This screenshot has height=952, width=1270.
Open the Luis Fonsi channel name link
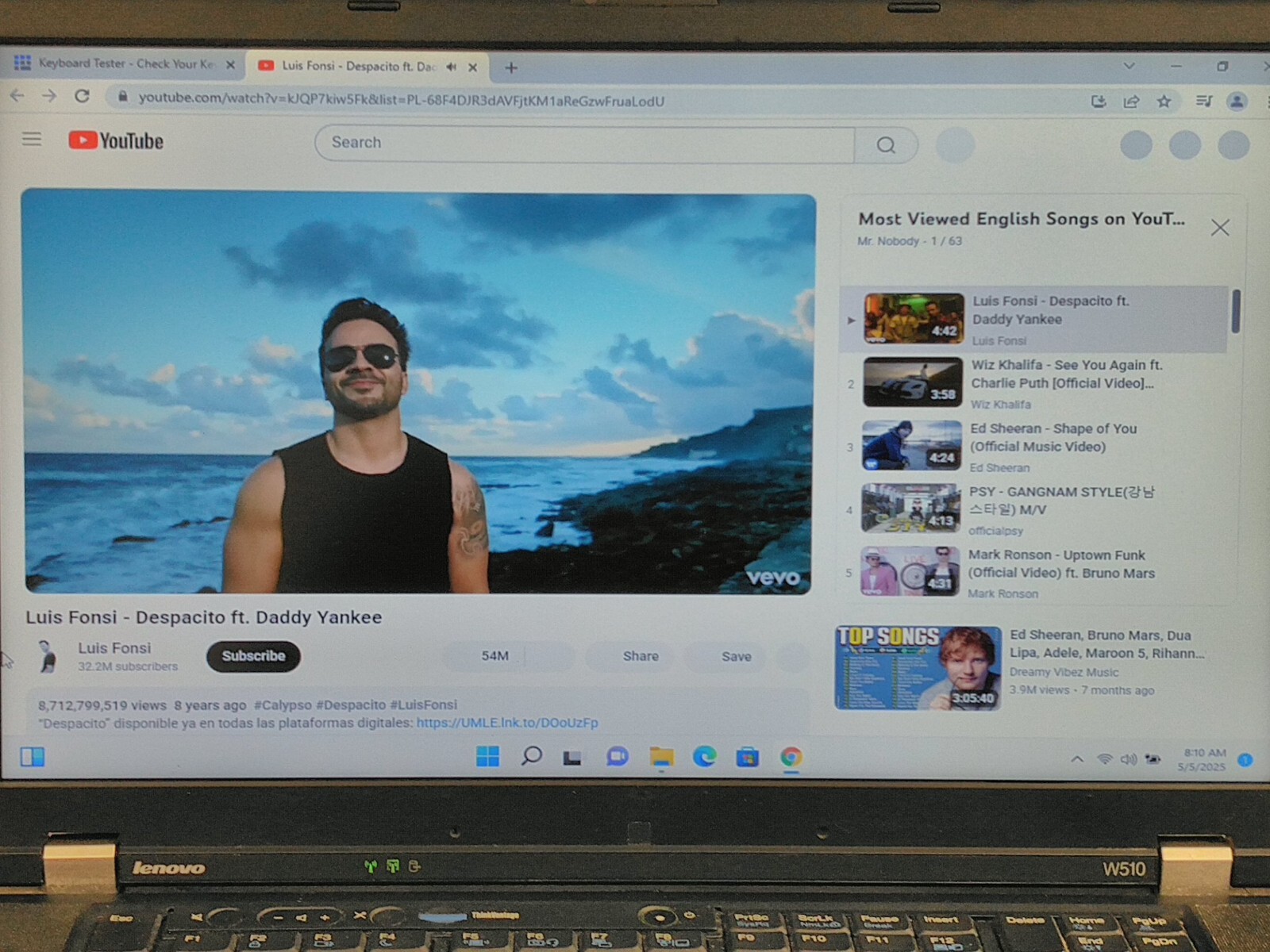point(114,648)
